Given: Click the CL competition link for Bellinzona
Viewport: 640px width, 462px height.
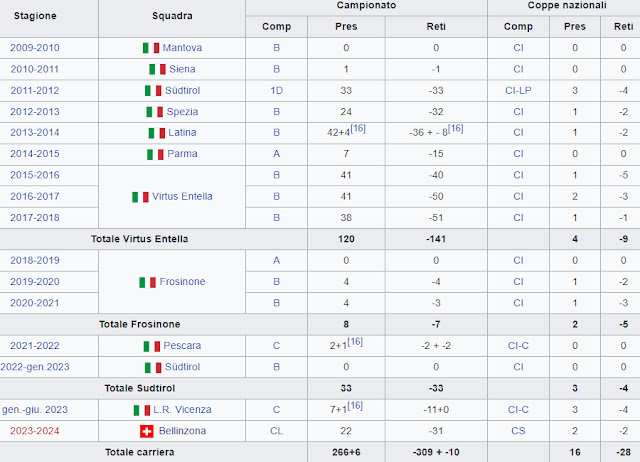Looking at the screenshot, I should 277,430.
